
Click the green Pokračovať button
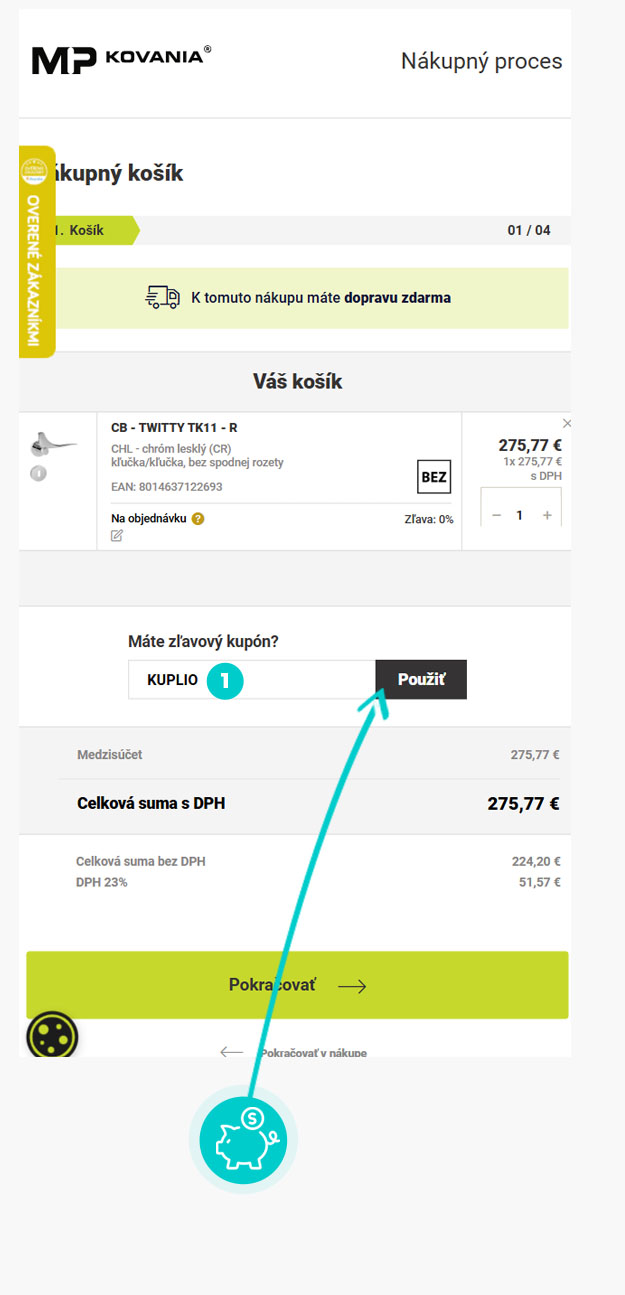tap(297, 985)
